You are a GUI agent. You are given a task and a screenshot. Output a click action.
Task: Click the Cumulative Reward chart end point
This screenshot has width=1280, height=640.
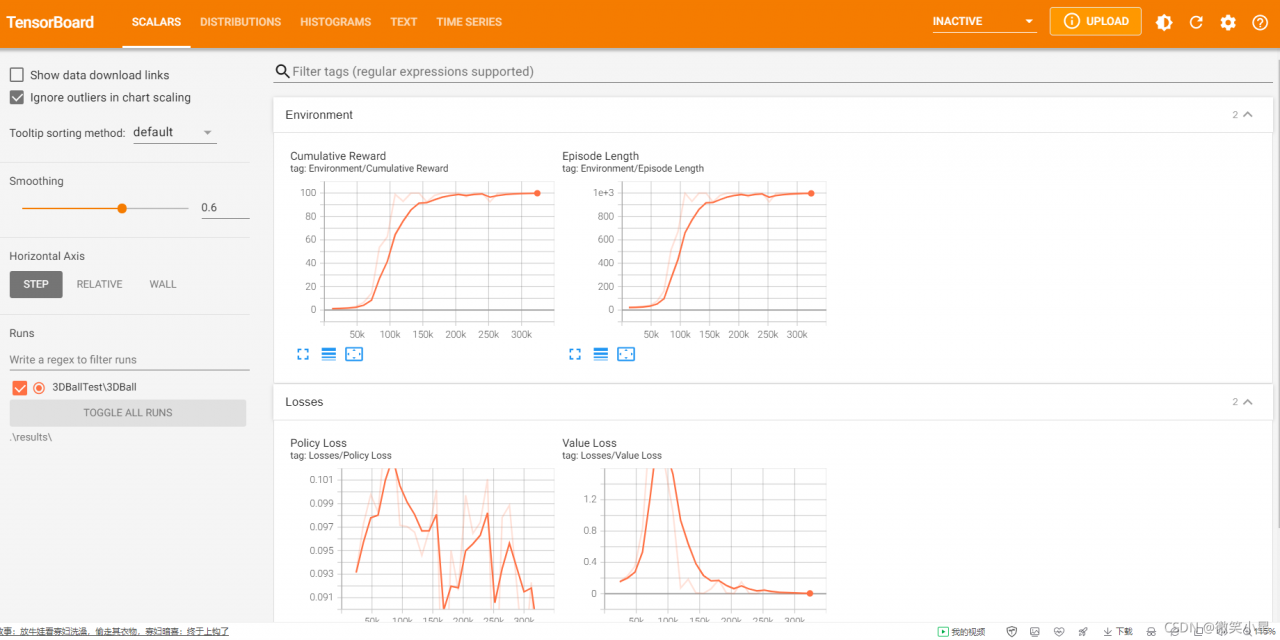537,193
